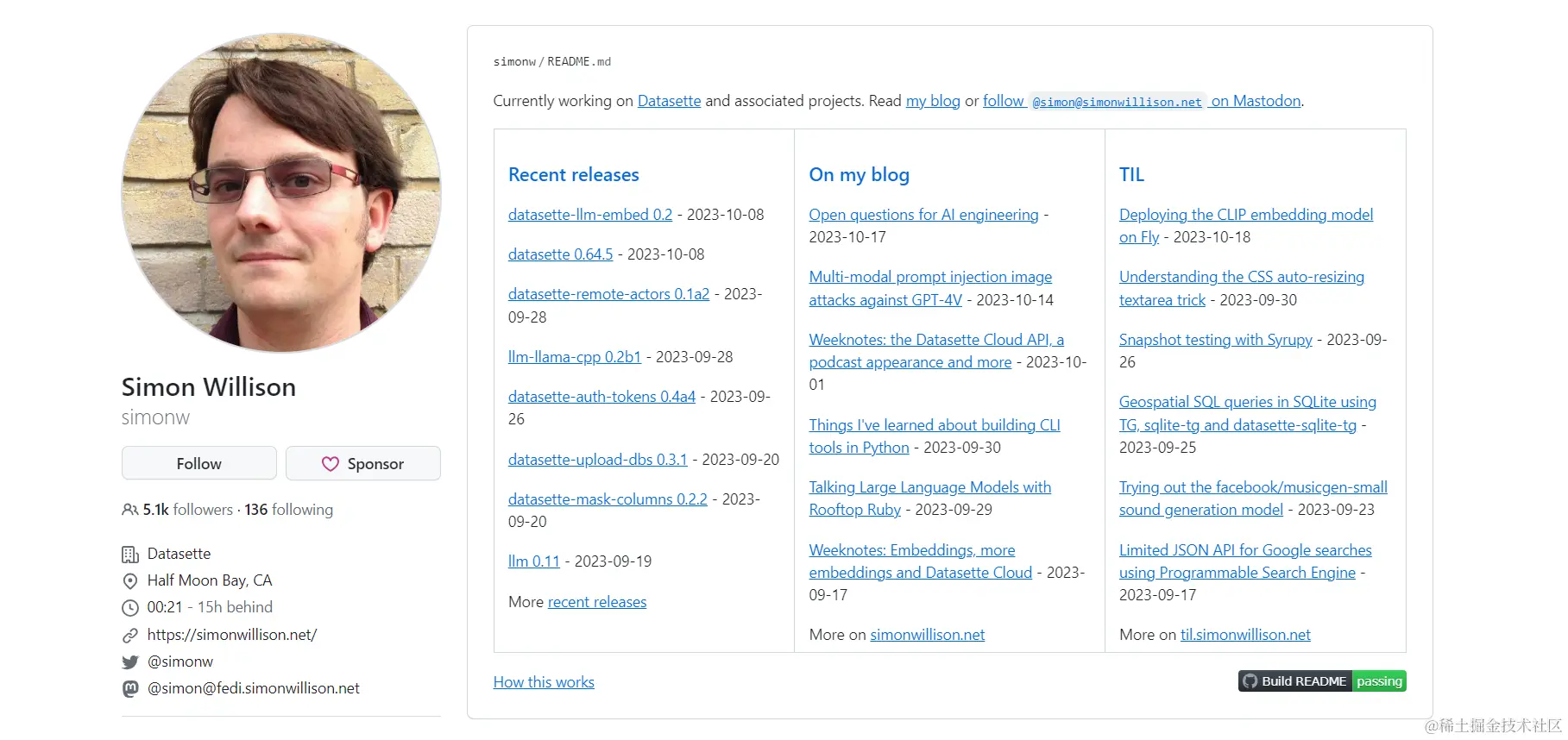Open the llm-llama-cpp 0.2b1 release
The height and width of the screenshot is (740, 1568).
(575, 357)
